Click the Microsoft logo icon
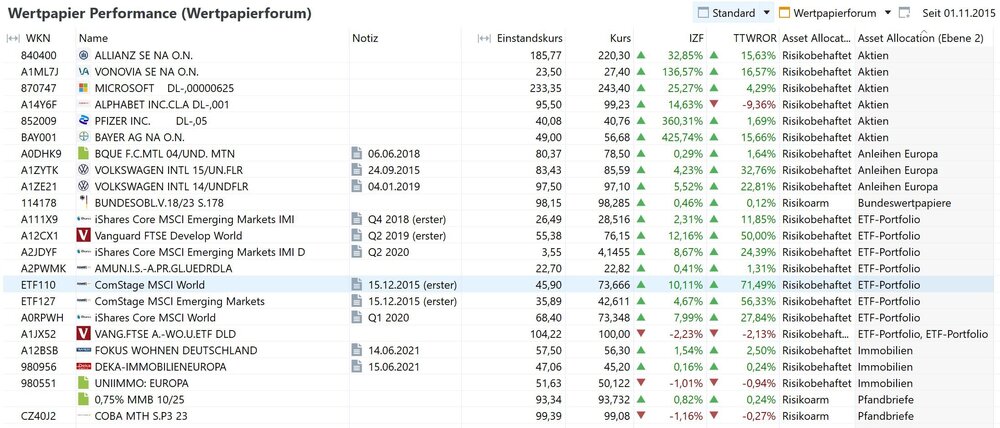Image resolution: width=1000 pixels, height=428 pixels. pyautogui.click(x=84, y=88)
